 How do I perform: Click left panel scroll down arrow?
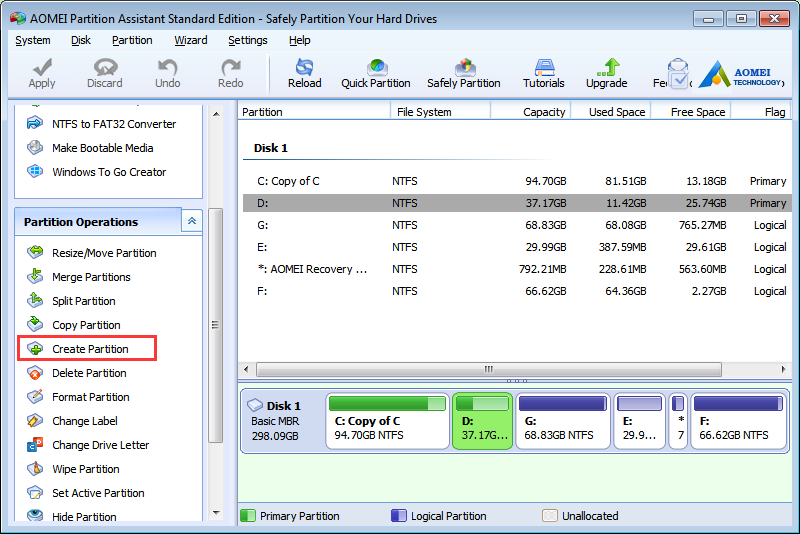pos(216,513)
